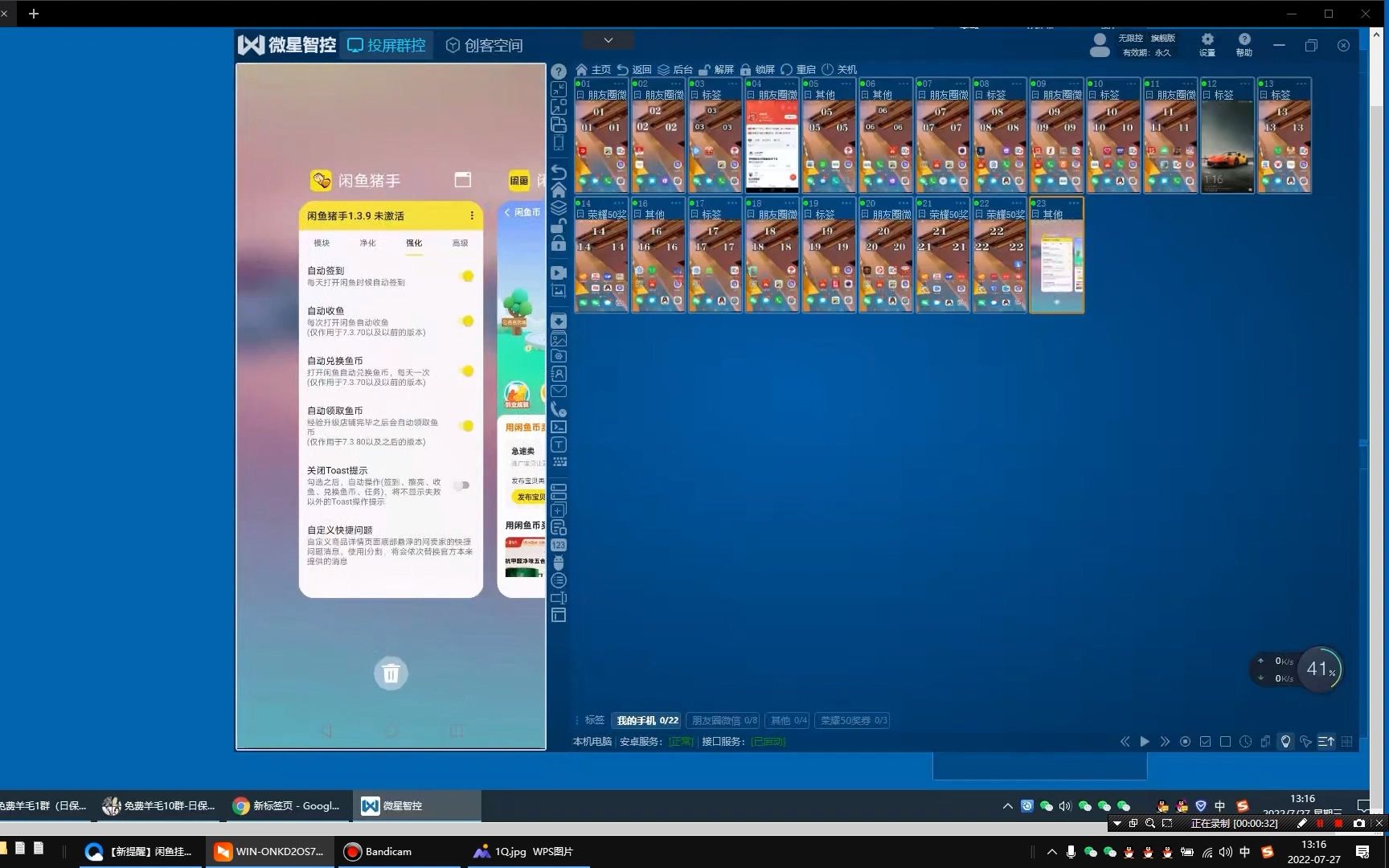Open the 高级 tab in 闲鱼猪手
This screenshot has height=868, width=1389.
[461, 243]
